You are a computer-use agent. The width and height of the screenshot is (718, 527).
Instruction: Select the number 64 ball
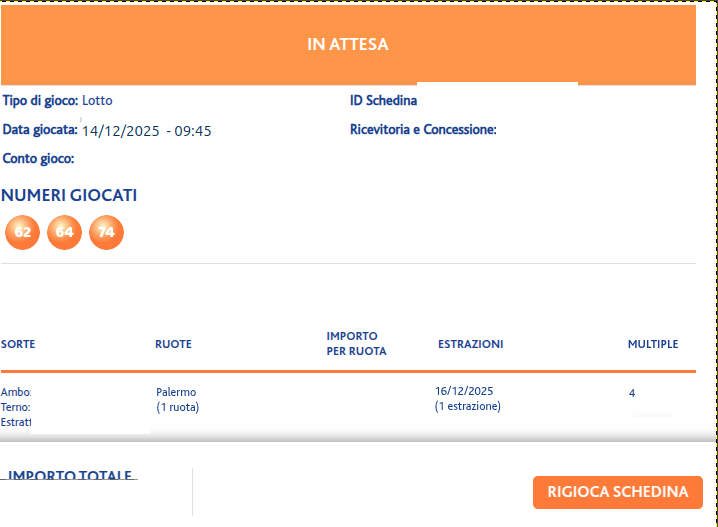[65, 232]
